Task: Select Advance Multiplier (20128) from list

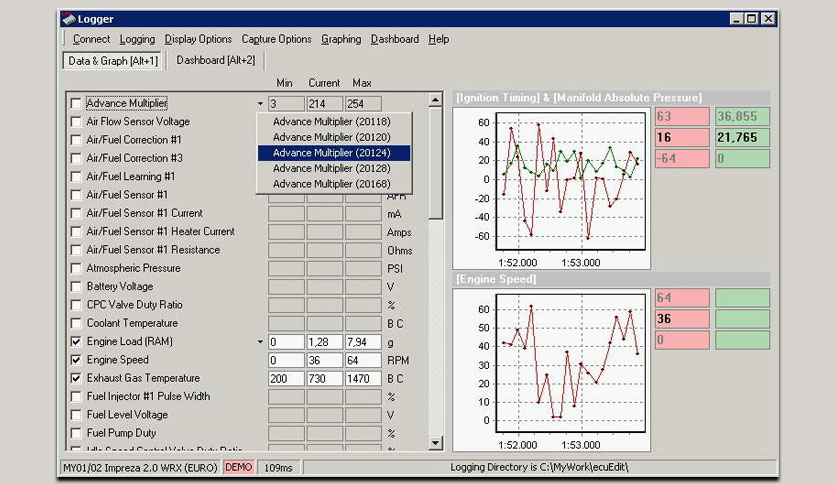Action: [333, 168]
